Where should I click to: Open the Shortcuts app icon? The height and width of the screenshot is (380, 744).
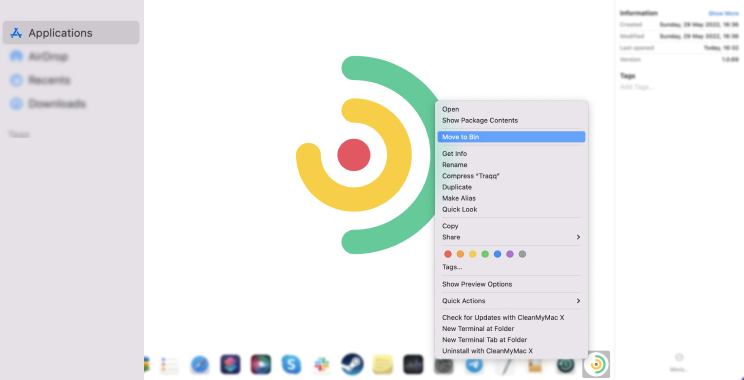pyautogui.click(x=230, y=365)
